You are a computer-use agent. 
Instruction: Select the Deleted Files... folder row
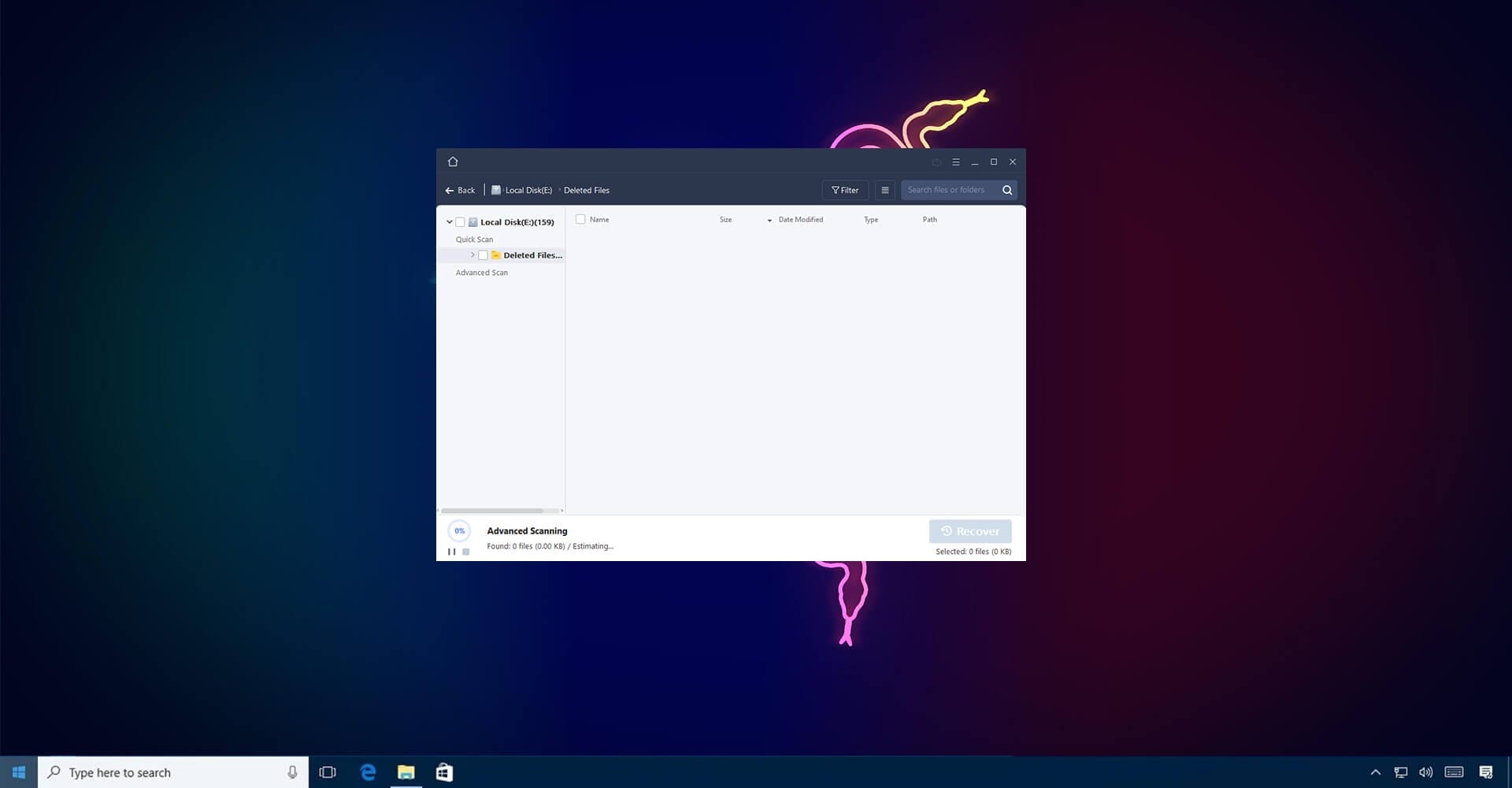pos(501,255)
